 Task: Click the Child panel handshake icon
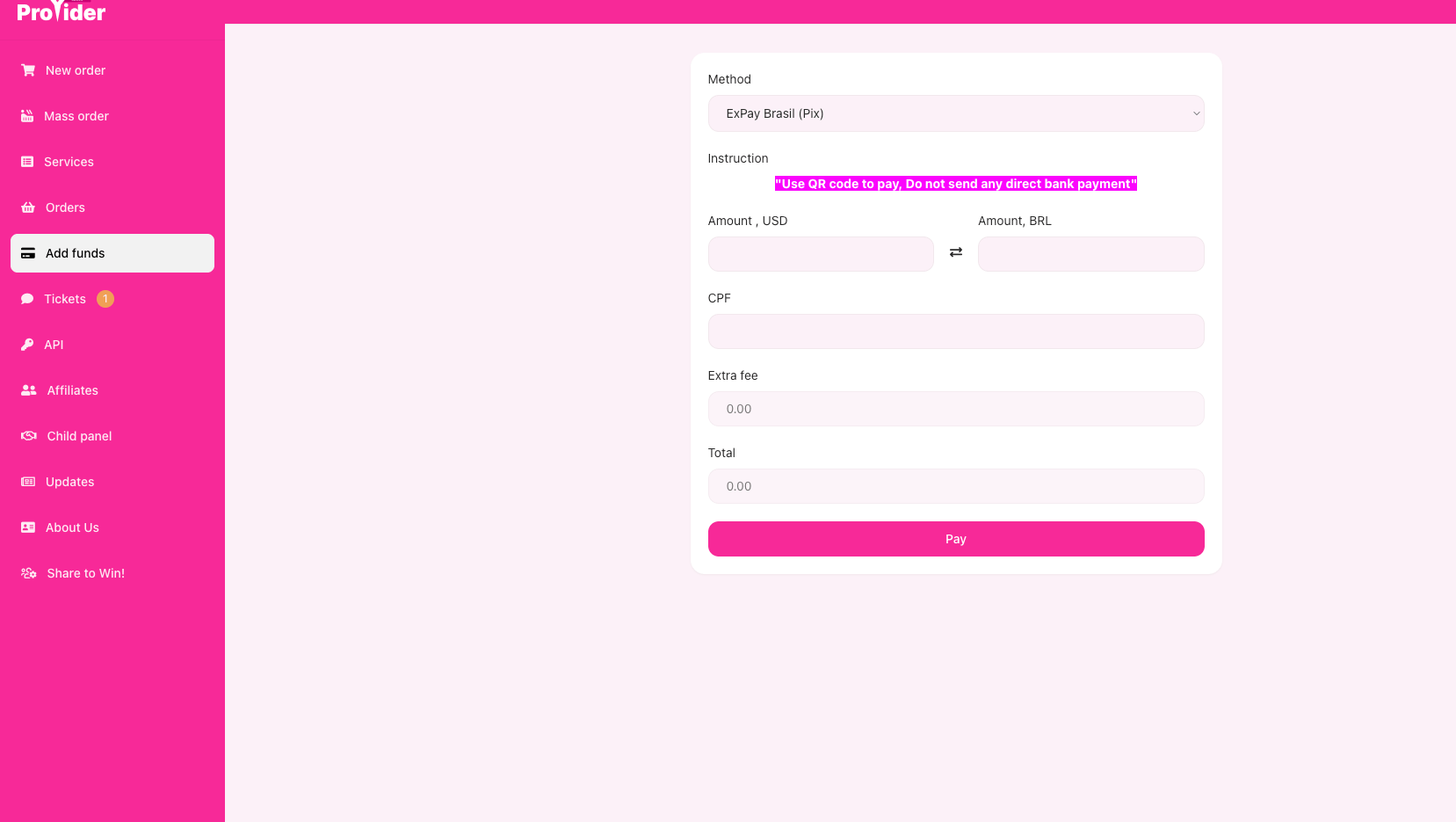coord(29,436)
